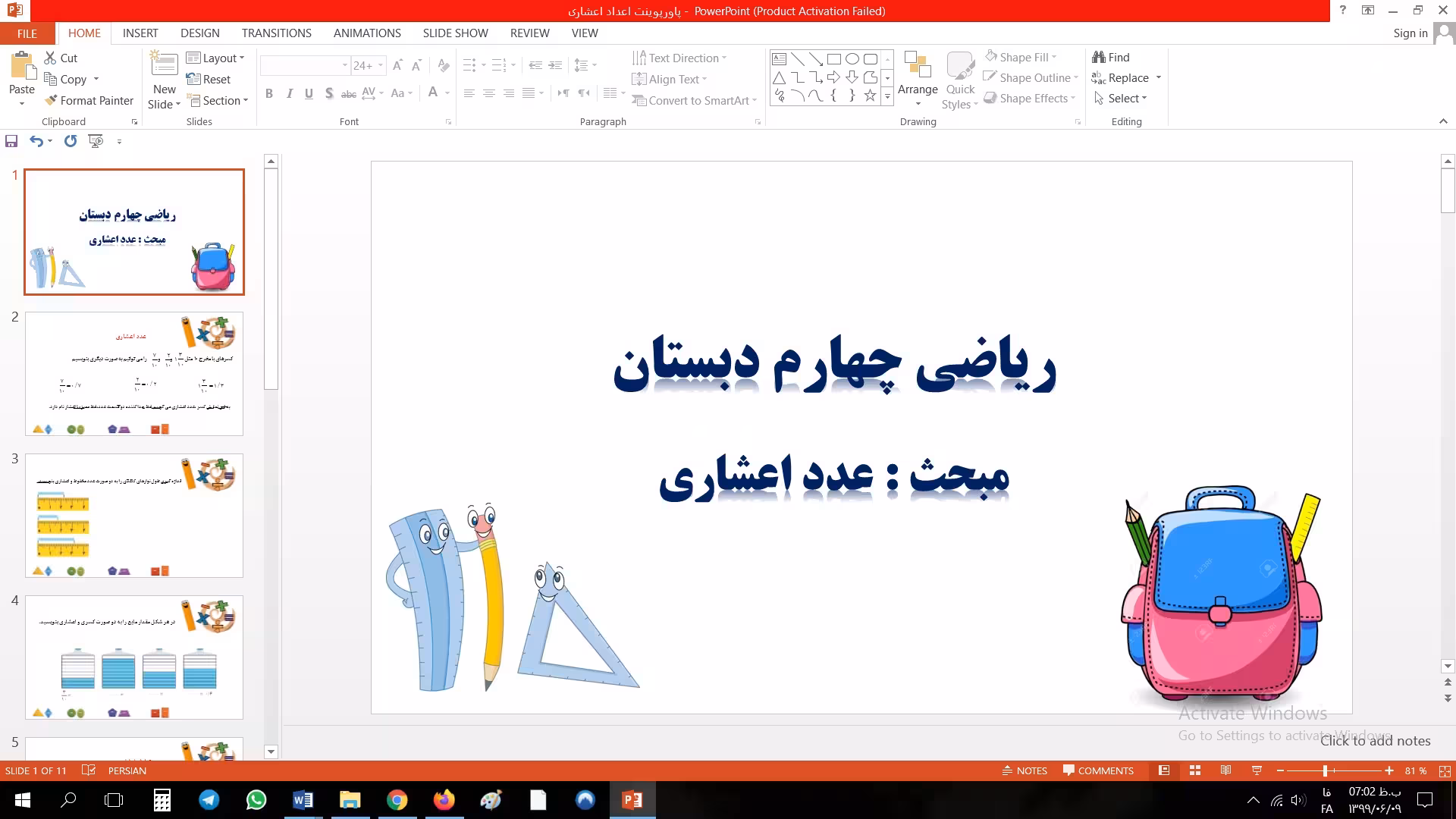Click the Find binoculars icon

[x=1099, y=58]
